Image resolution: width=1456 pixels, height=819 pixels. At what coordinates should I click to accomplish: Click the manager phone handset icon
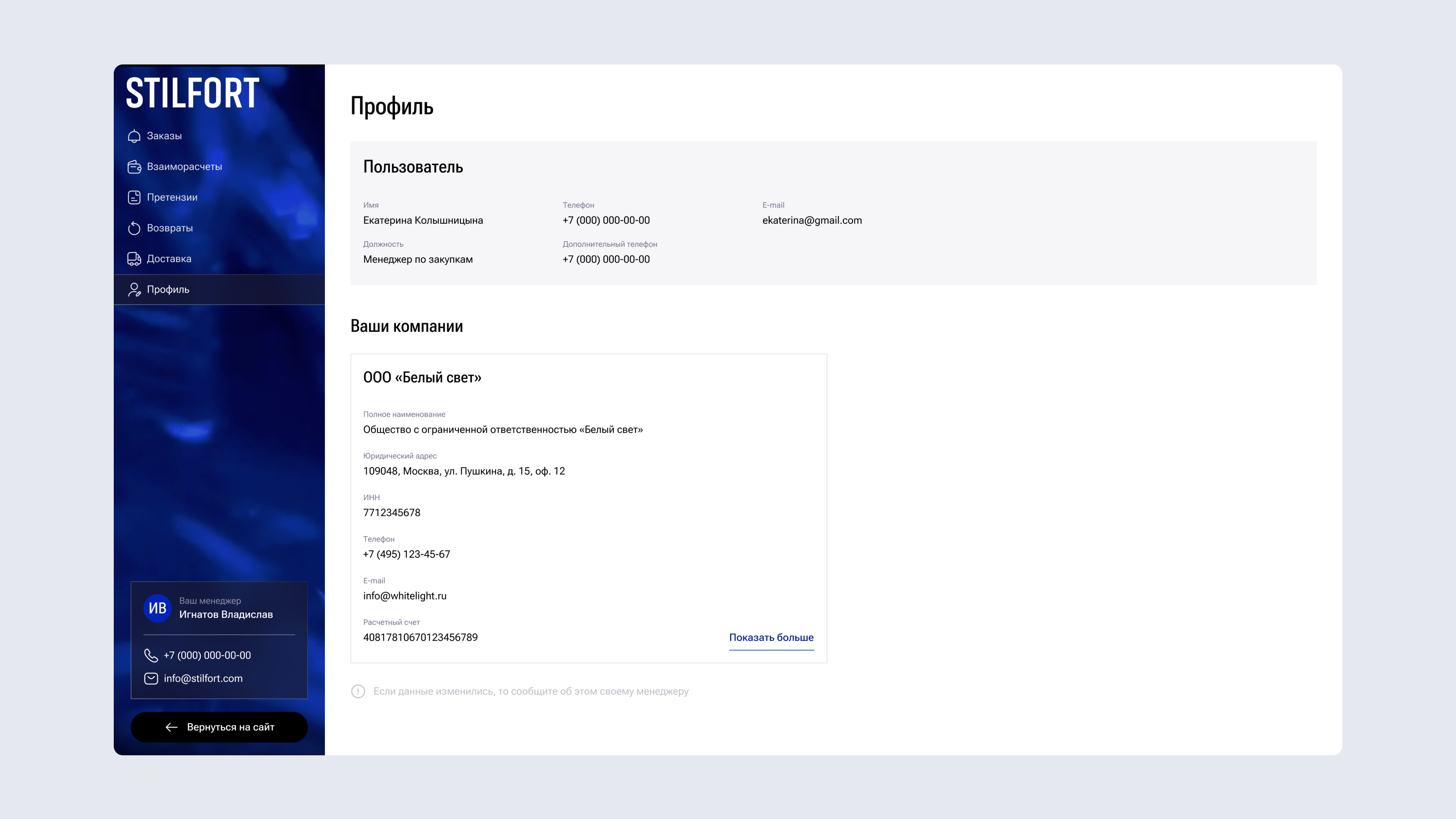[151, 655]
